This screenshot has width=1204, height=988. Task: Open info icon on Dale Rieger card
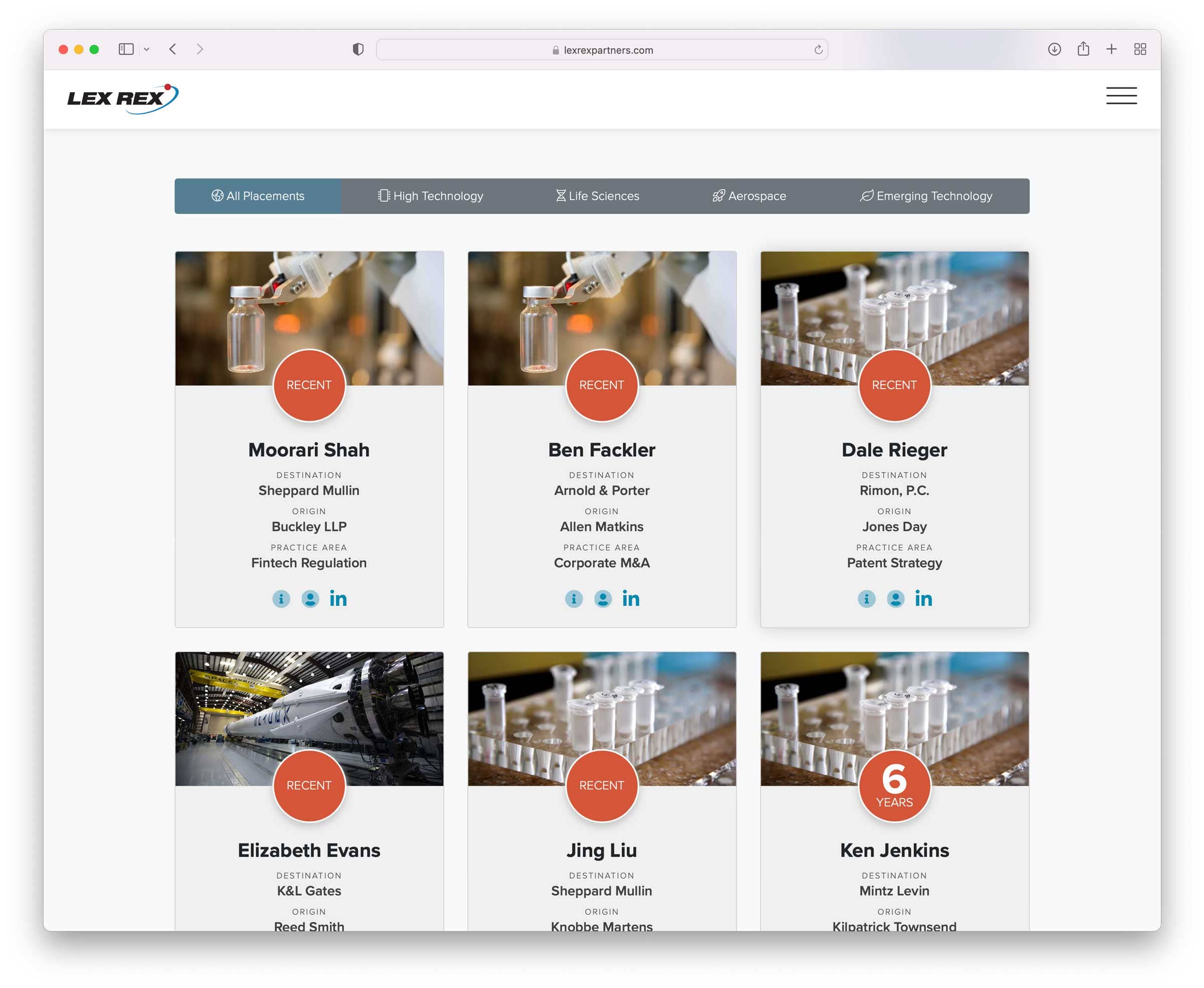click(x=866, y=599)
